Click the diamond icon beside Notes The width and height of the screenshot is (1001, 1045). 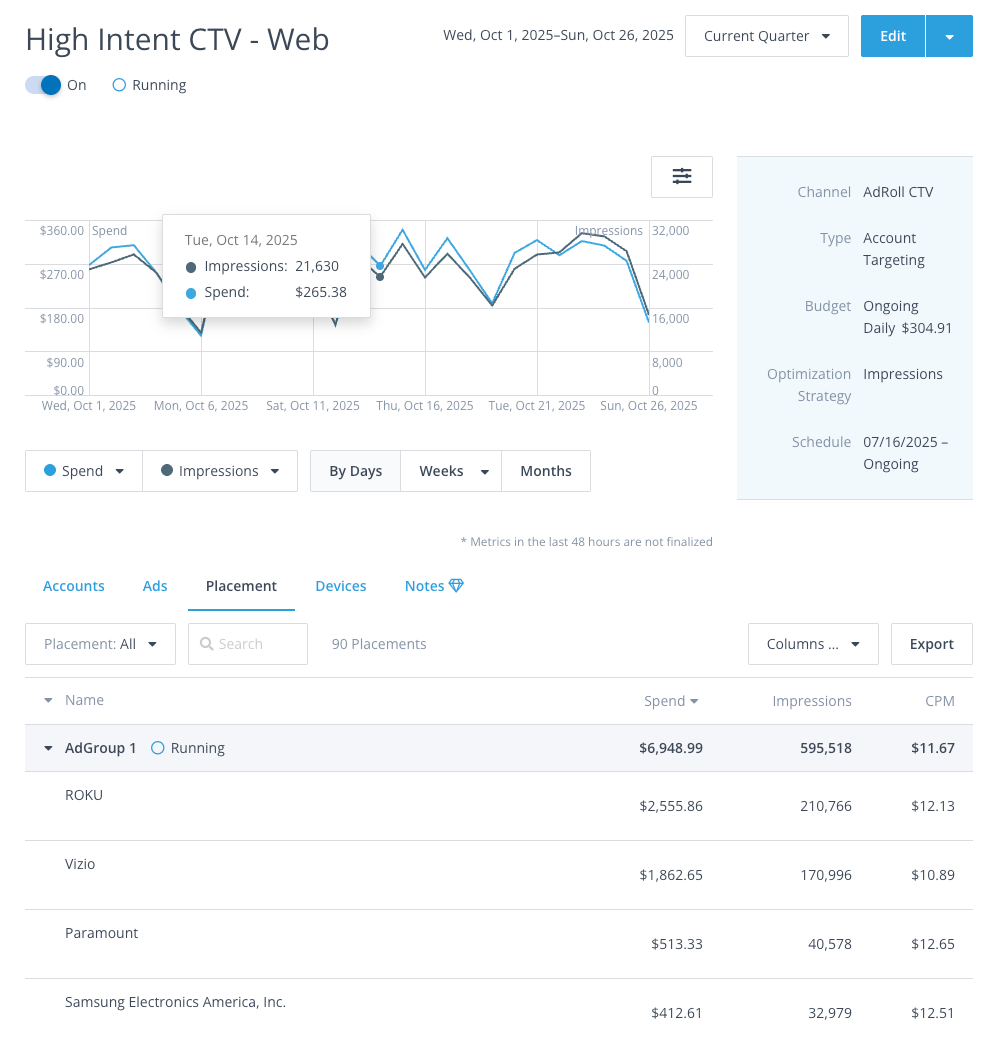[x=457, y=586]
